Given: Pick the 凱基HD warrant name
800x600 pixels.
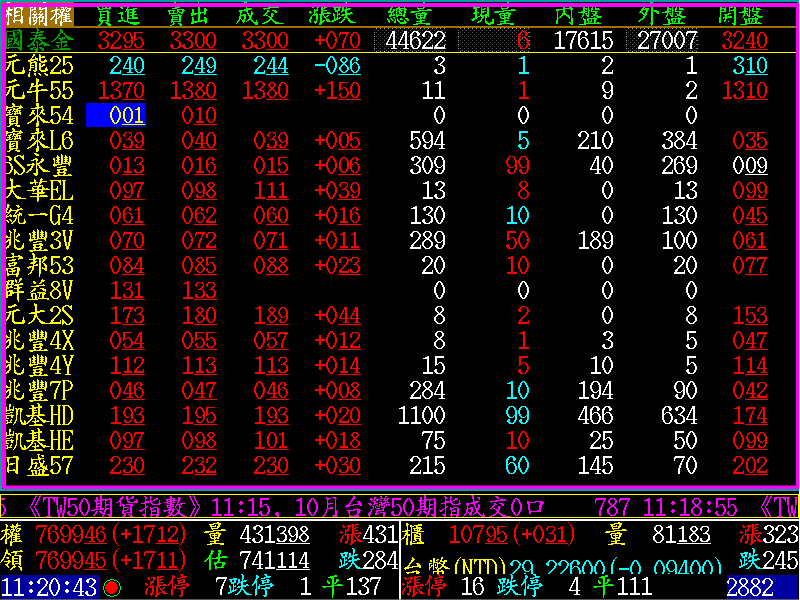Looking at the screenshot, I should pyautogui.click(x=40, y=415).
